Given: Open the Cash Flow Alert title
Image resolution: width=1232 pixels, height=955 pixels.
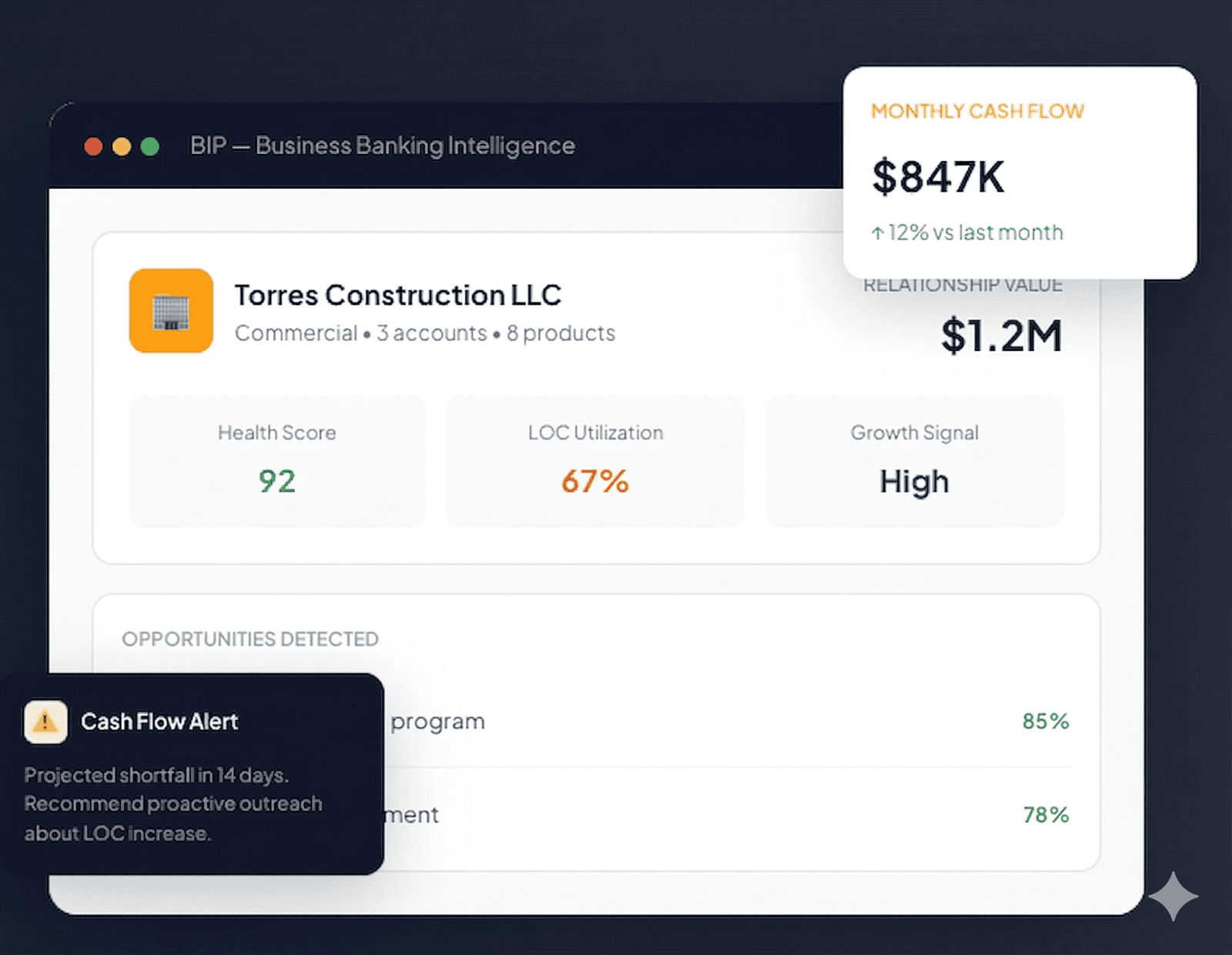Looking at the screenshot, I should tap(159, 722).
